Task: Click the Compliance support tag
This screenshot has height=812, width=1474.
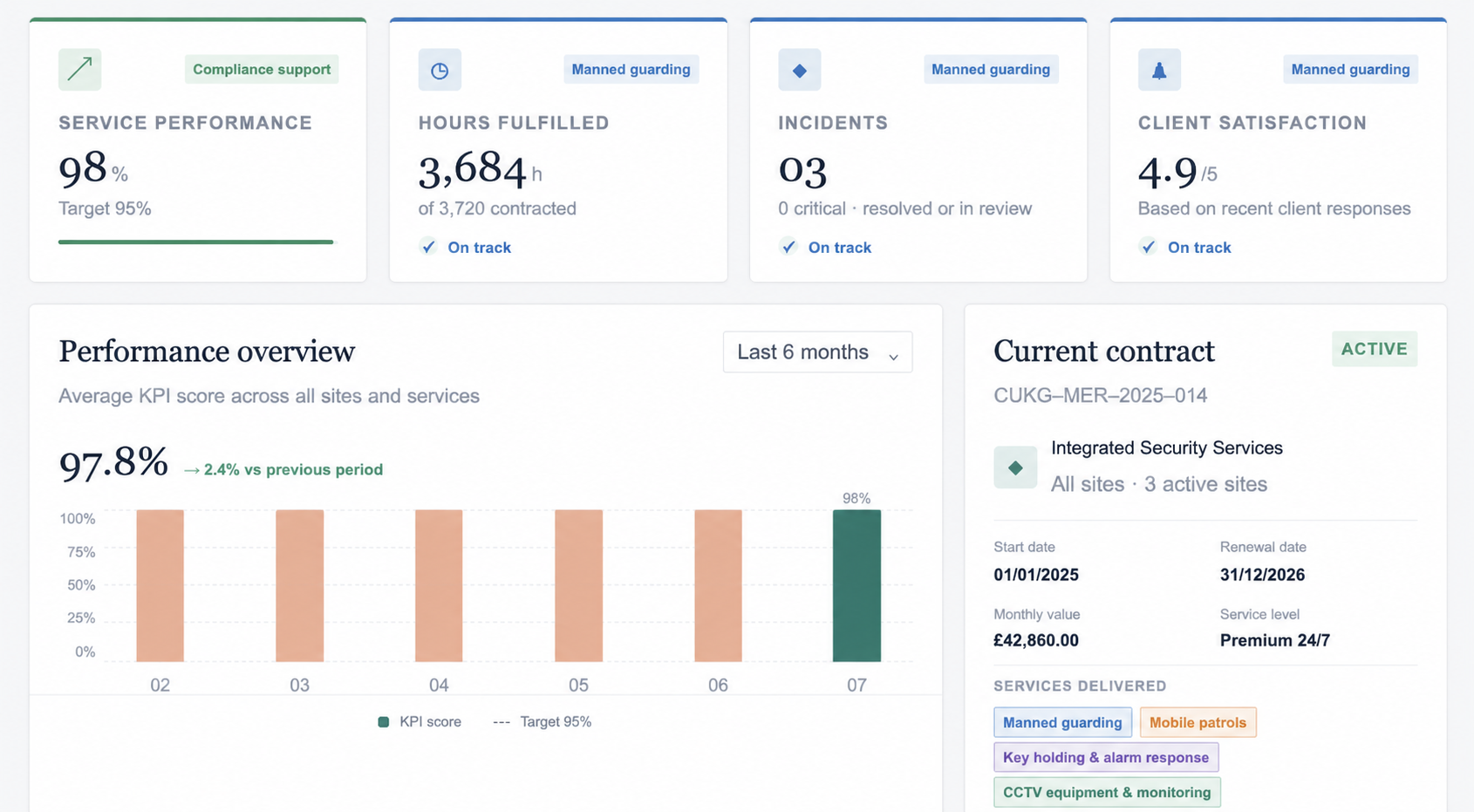Action: [x=262, y=70]
